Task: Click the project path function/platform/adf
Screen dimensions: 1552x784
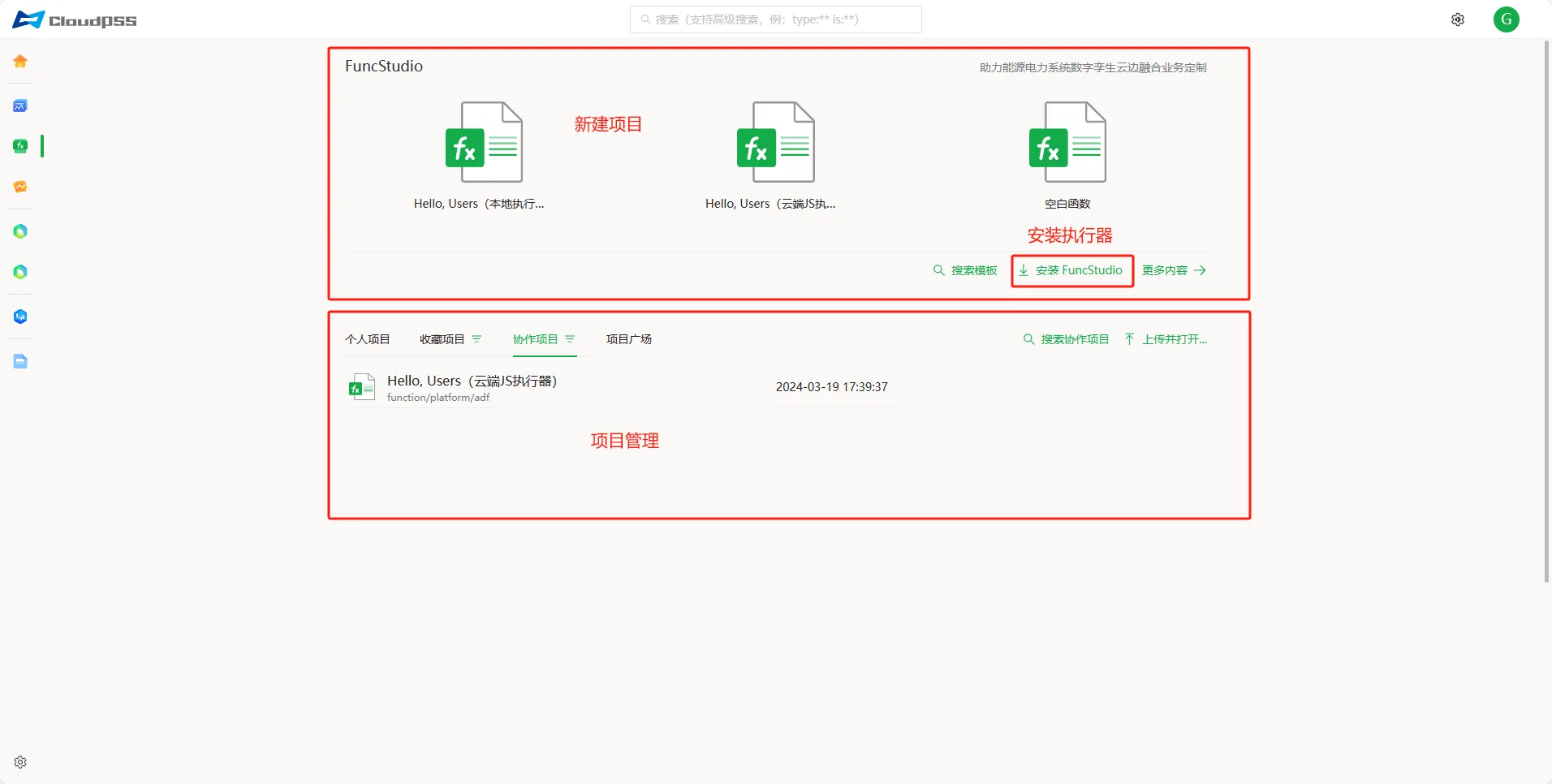Action: (438, 398)
